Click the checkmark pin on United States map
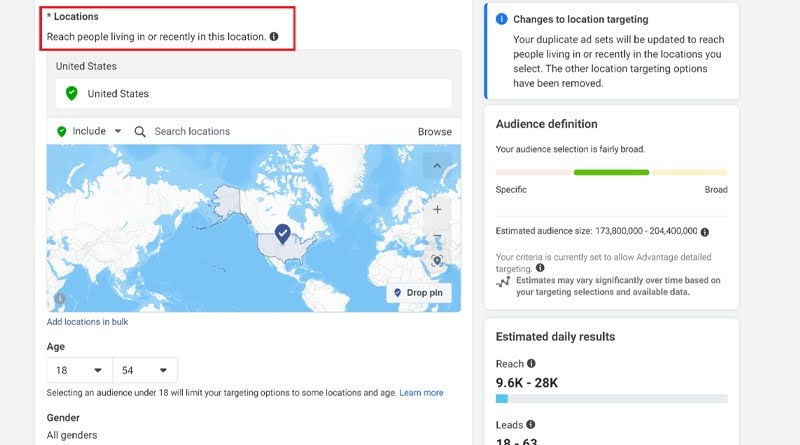The height and width of the screenshot is (445, 800). click(283, 233)
